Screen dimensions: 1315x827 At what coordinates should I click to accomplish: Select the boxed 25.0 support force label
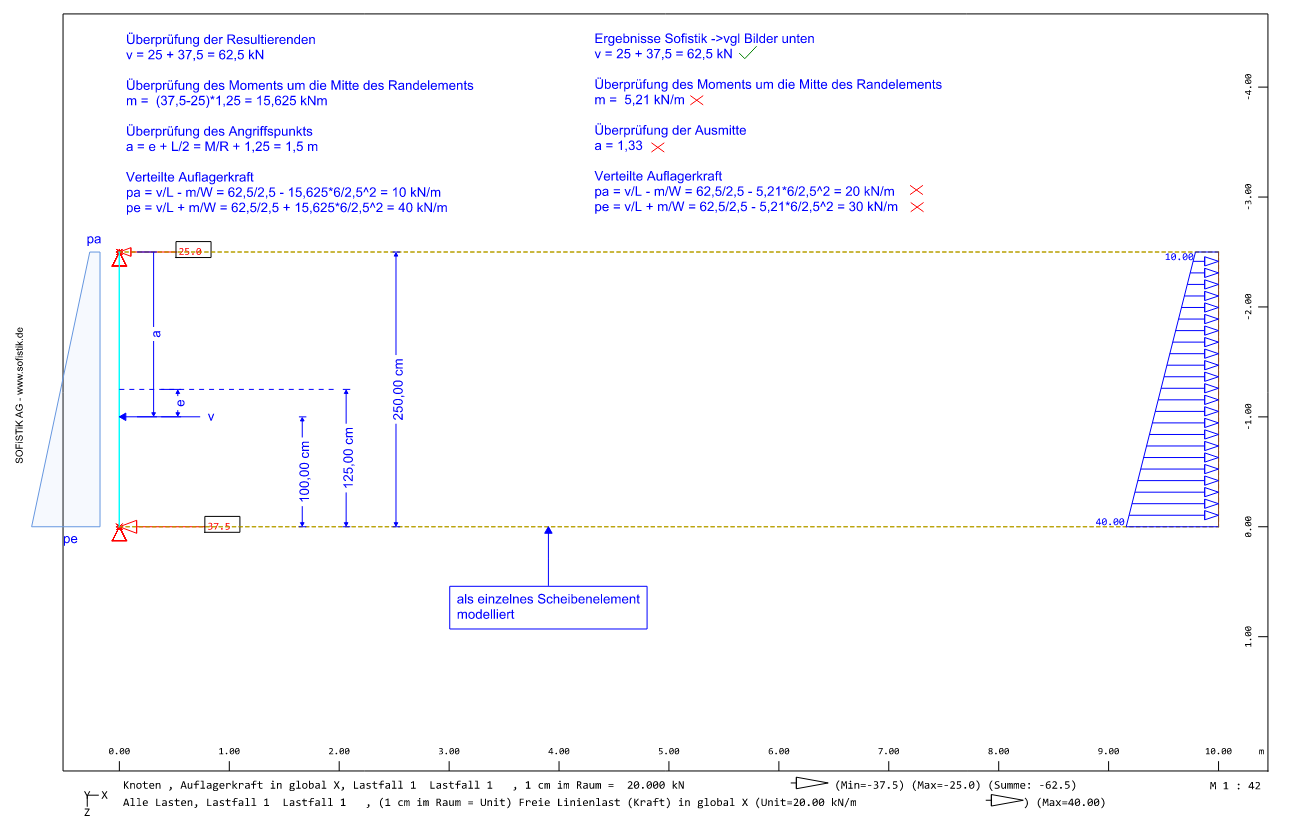tap(191, 251)
